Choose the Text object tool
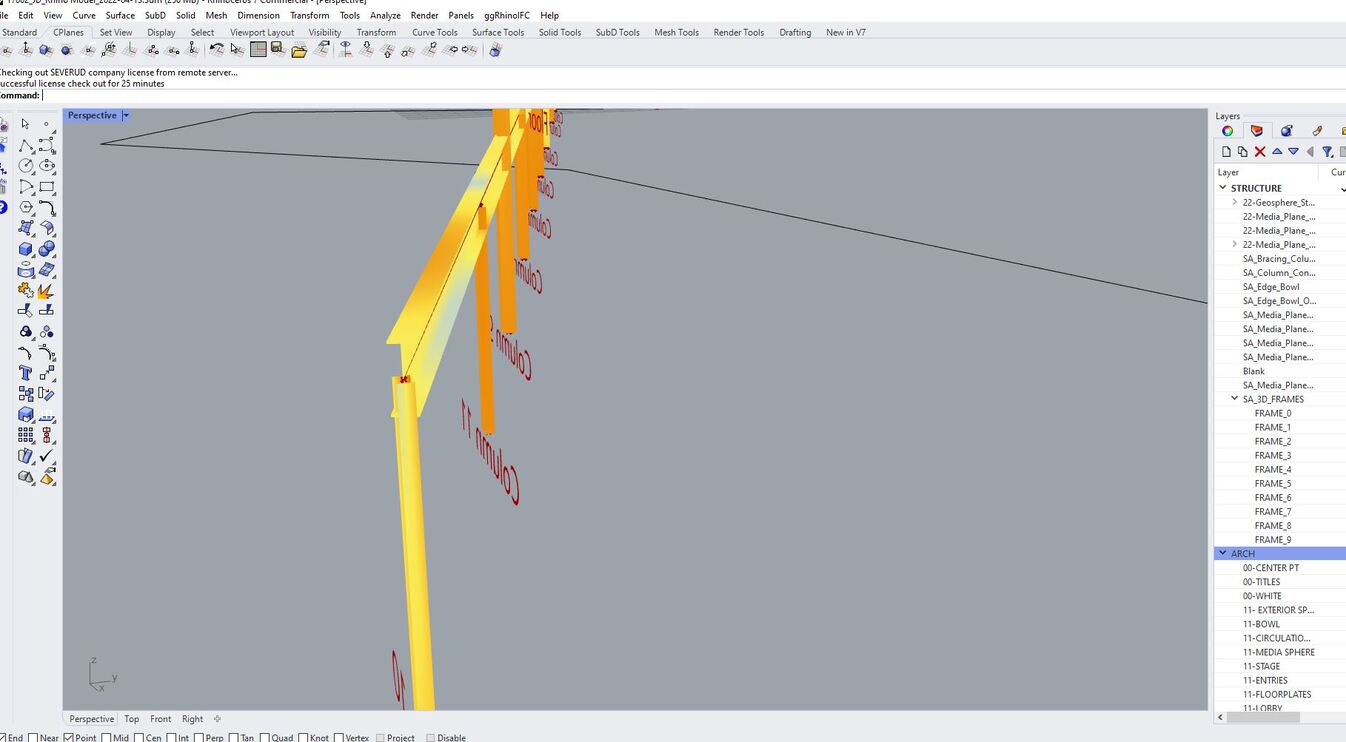This screenshot has height=742, width=1346. [26, 373]
